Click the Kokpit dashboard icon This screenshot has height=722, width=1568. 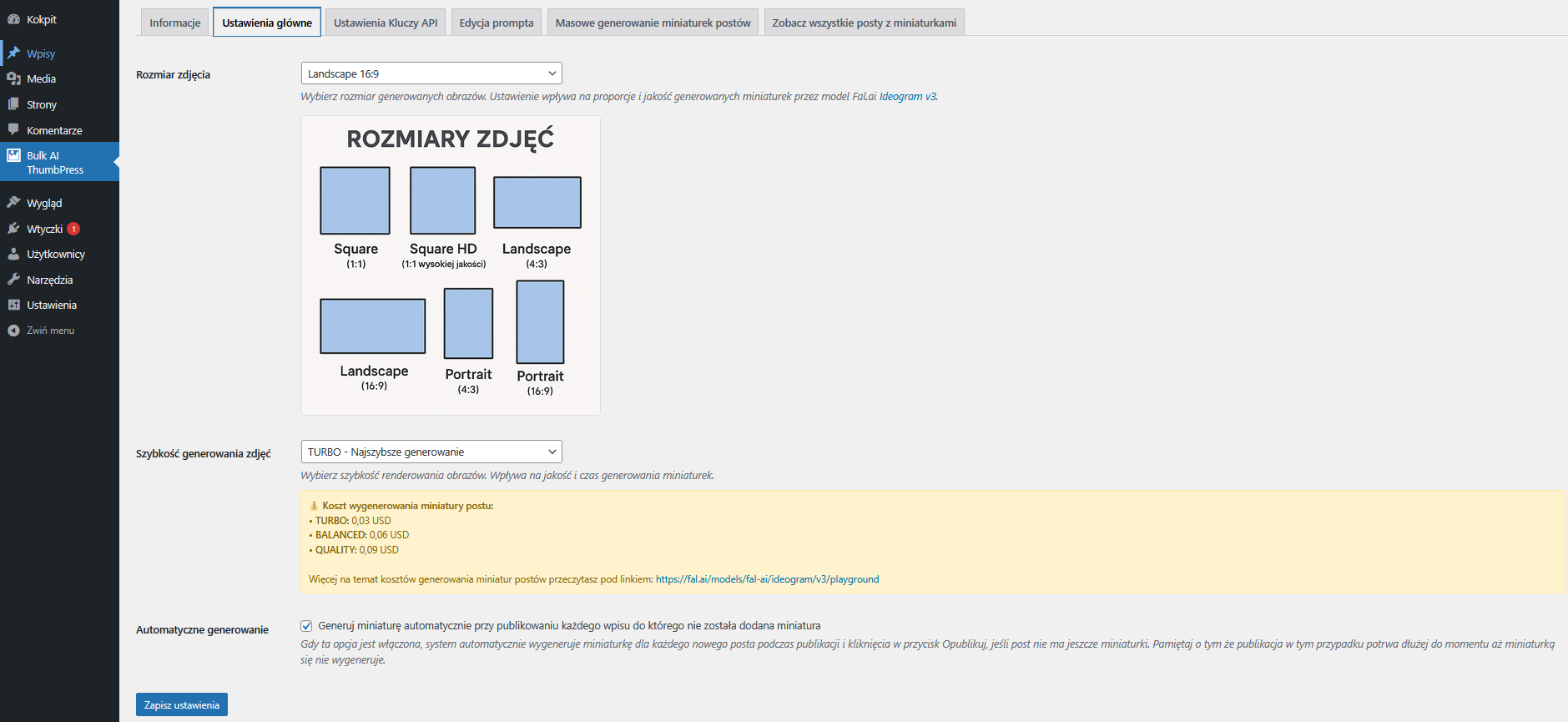coord(13,19)
